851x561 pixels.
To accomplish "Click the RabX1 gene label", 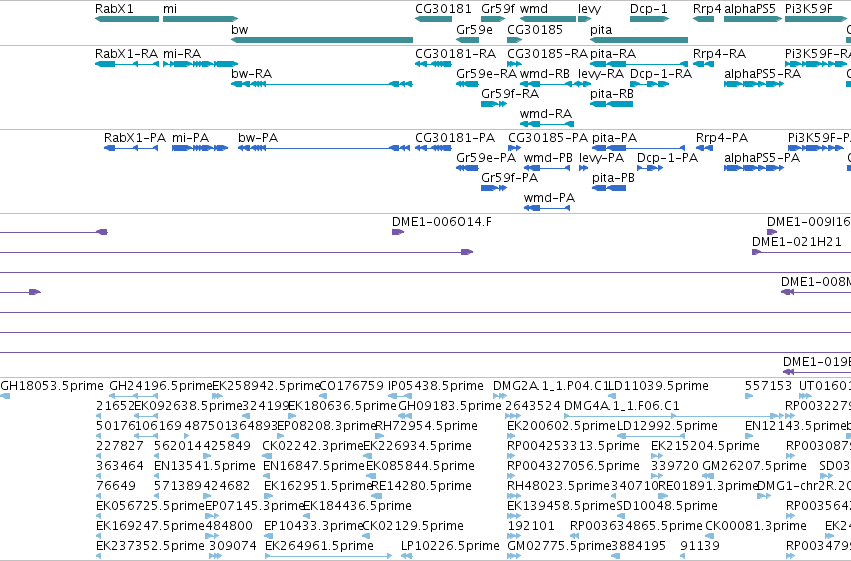I will [114, 9].
